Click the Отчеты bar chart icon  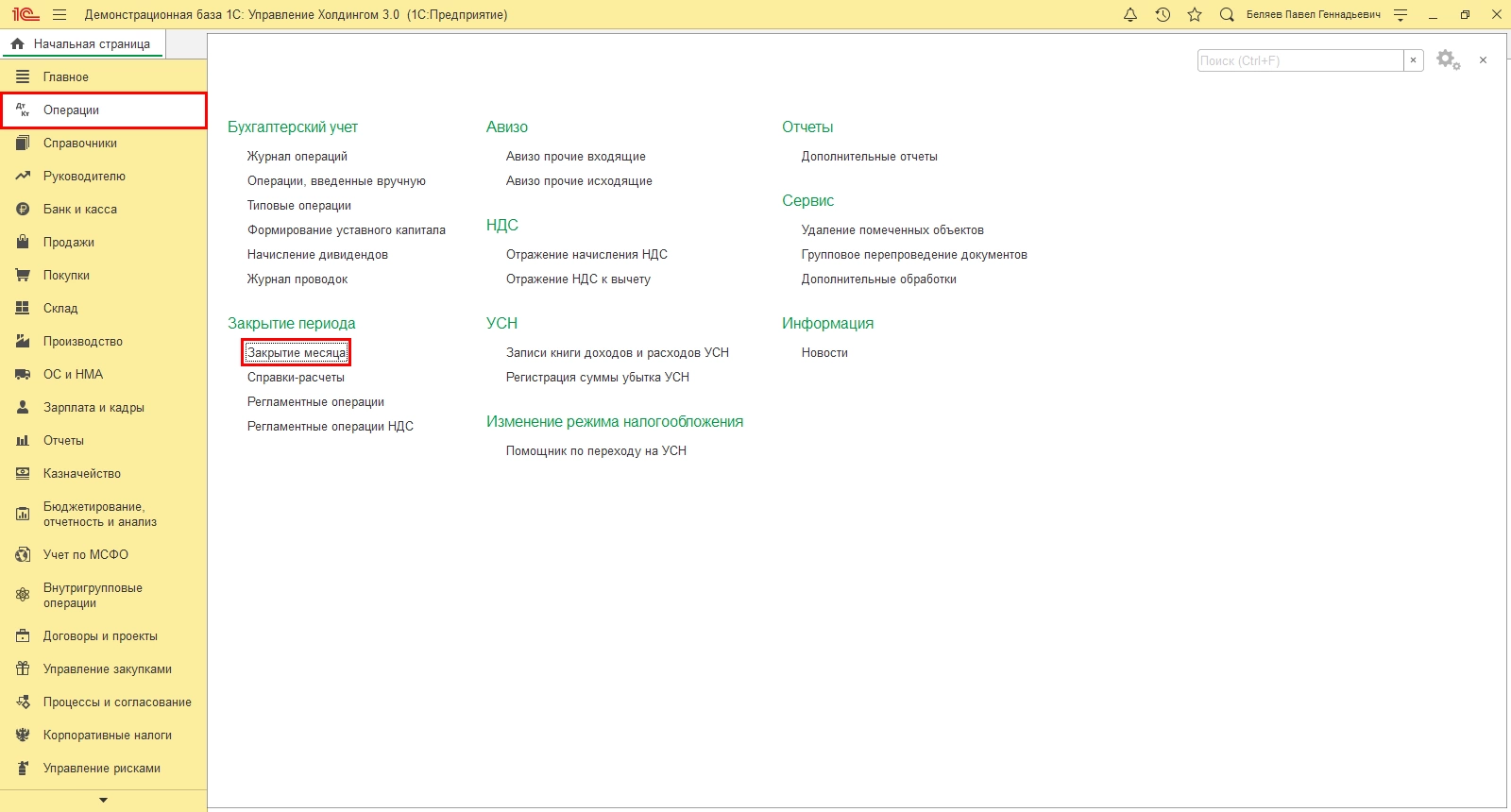point(23,441)
